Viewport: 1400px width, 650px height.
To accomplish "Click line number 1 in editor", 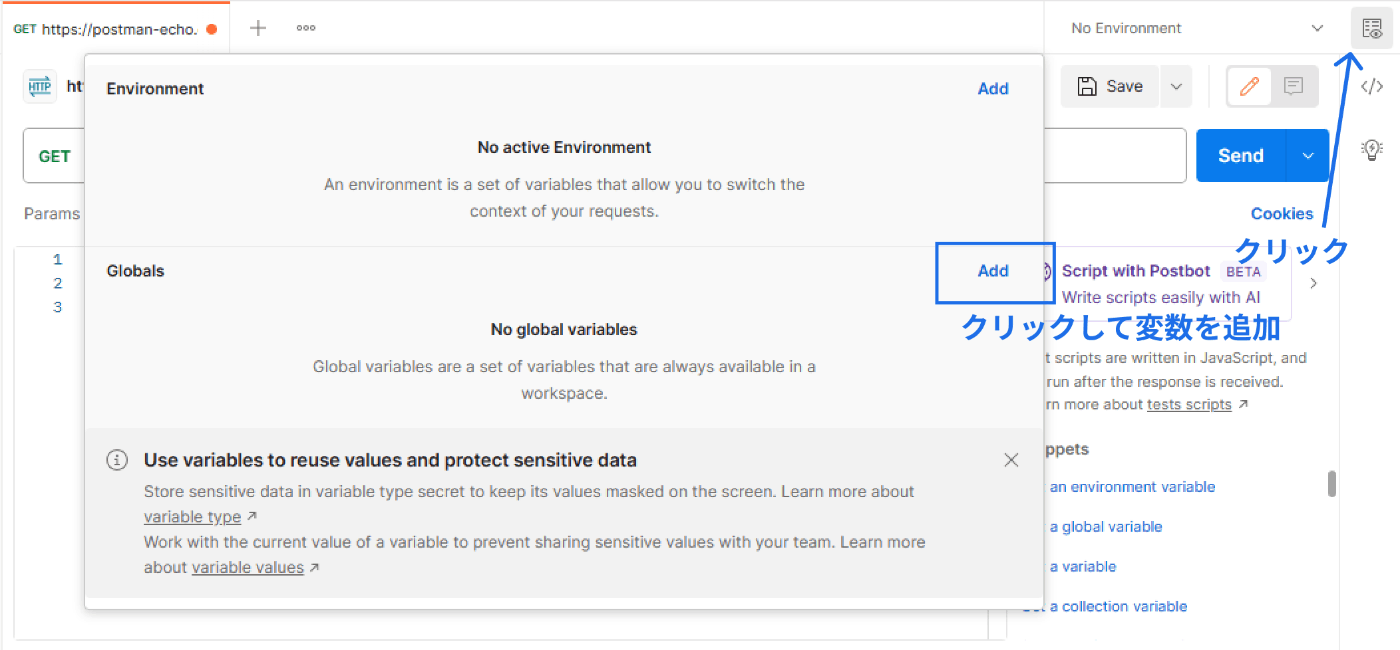I will point(58,260).
